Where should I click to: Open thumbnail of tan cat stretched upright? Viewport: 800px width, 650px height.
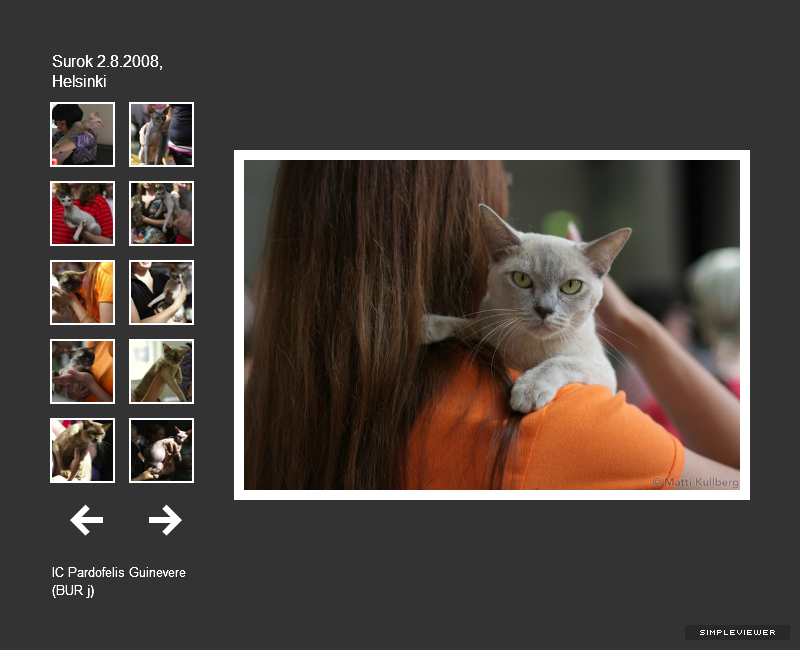coord(161,371)
